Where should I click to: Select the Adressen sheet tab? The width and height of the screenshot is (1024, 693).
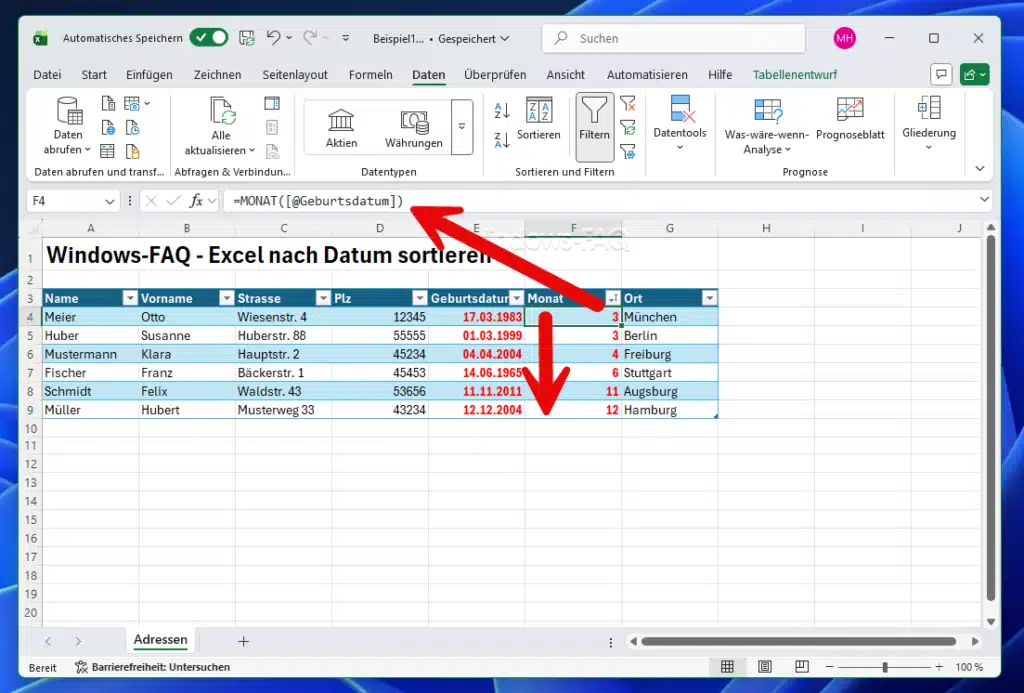click(x=160, y=640)
